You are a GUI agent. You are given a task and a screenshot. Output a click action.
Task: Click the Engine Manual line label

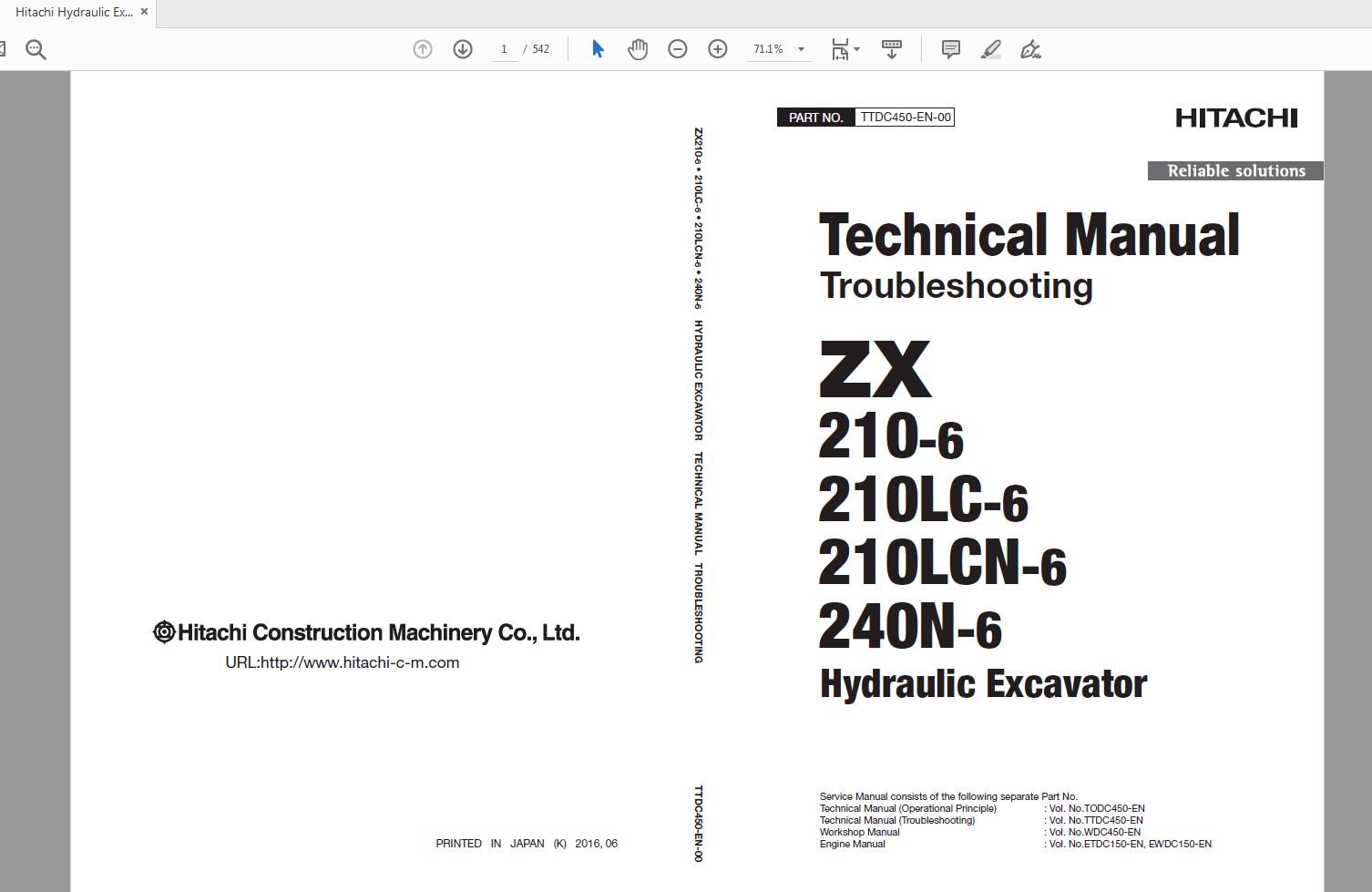[x=853, y=844]
